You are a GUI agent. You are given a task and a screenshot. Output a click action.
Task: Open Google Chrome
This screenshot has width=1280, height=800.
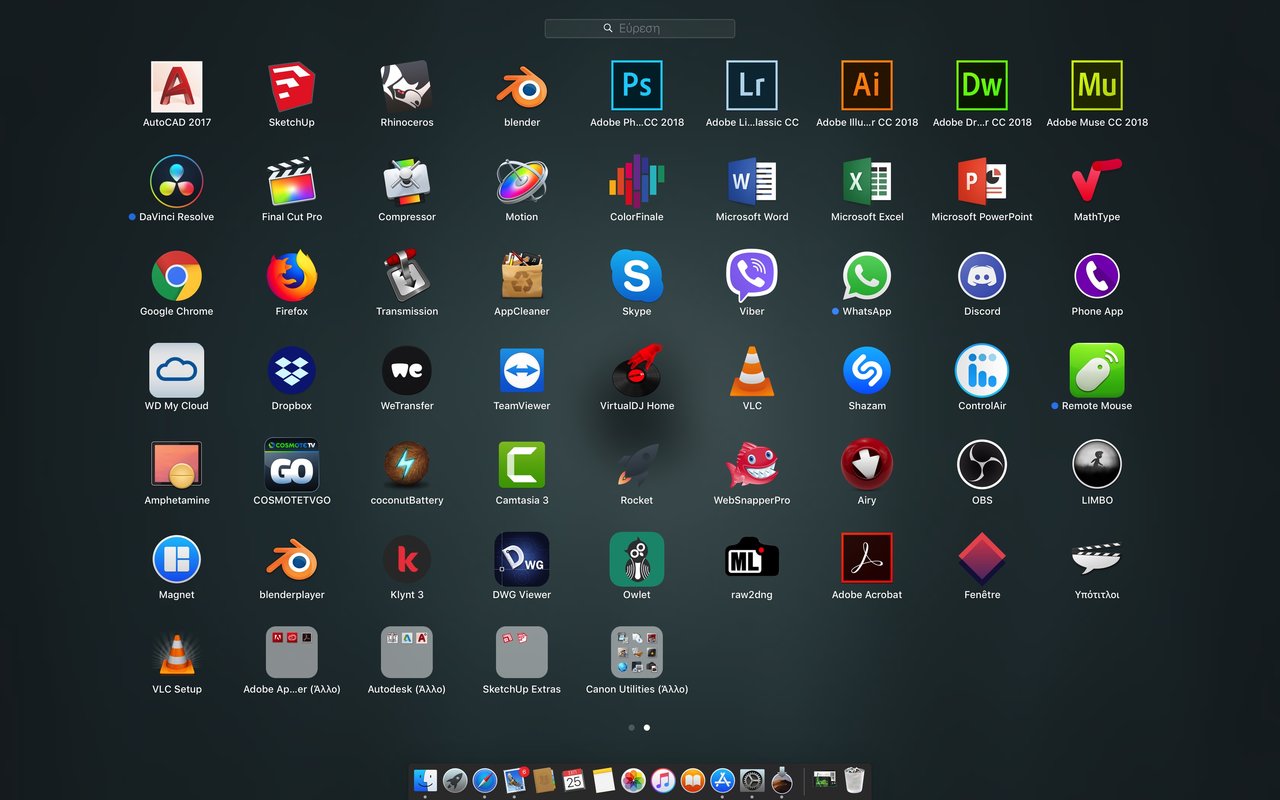(177, 276)
